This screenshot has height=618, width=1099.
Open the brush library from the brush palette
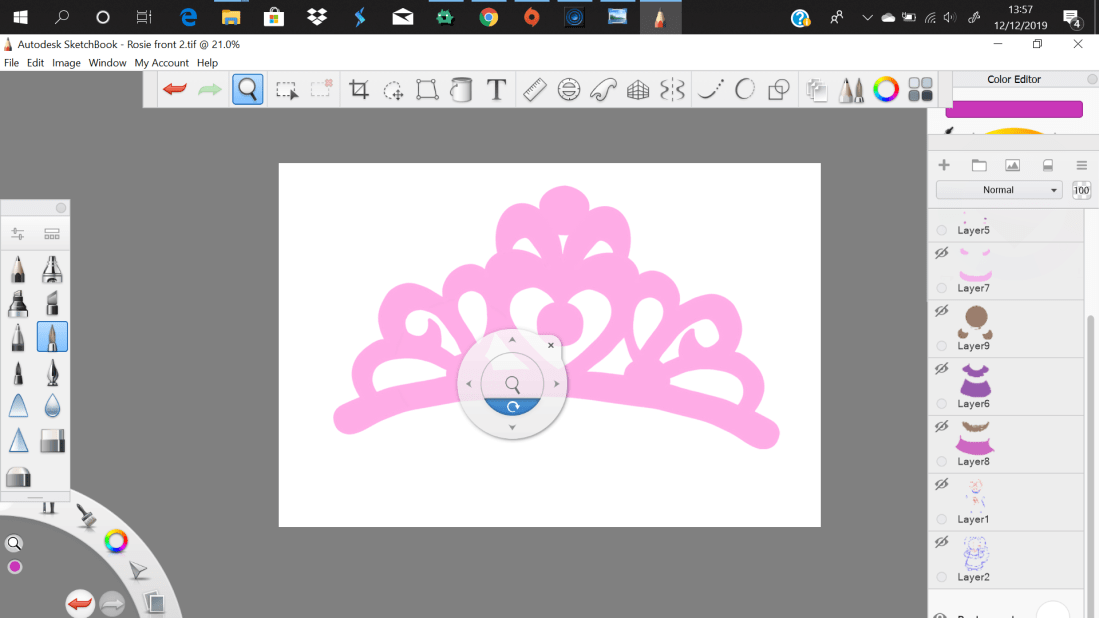pos(52,234)
